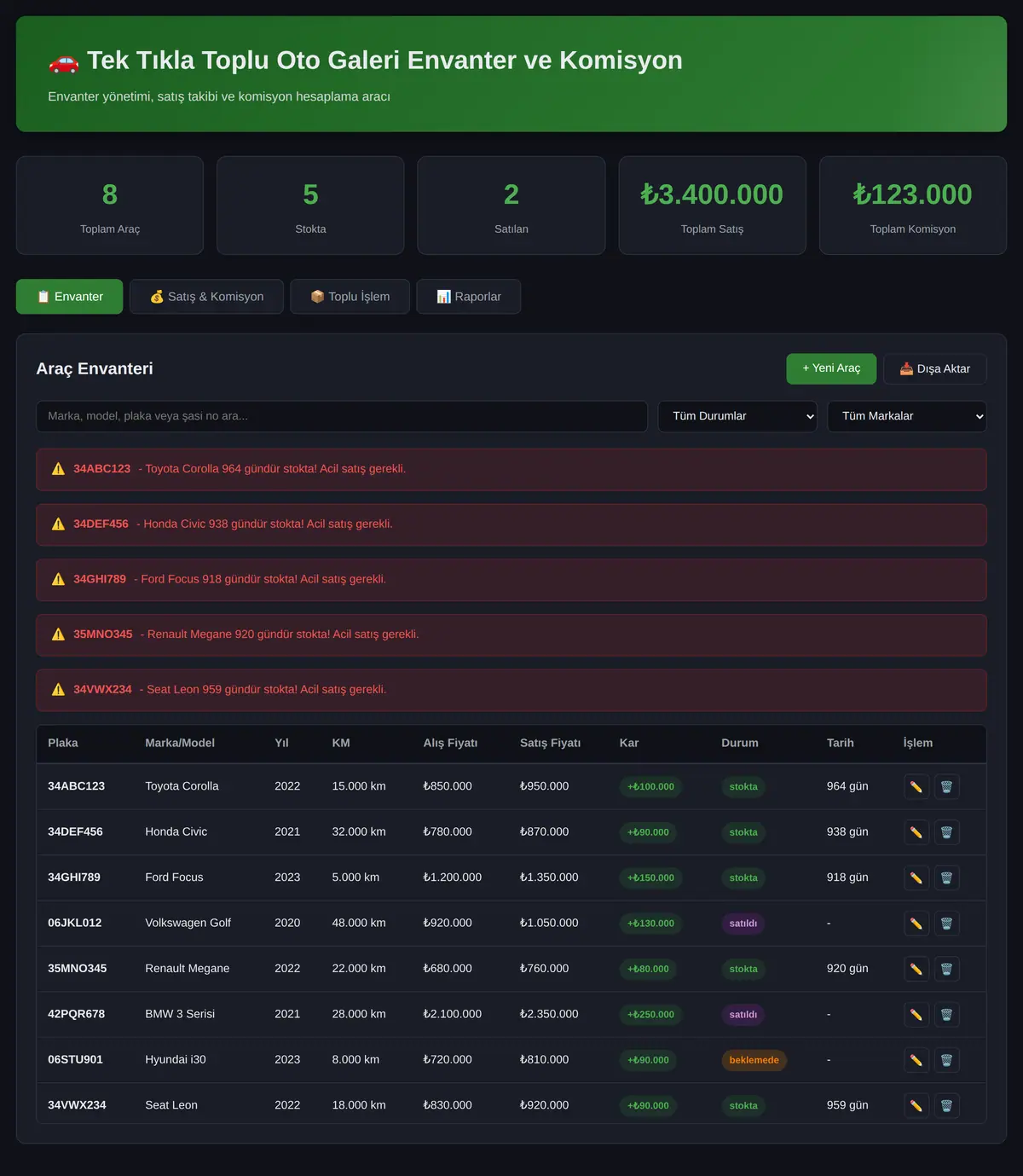Screen dimensions: 1023x1176
Task: Open the Satış & Komisyon tab
Action: tap(206, 297)
